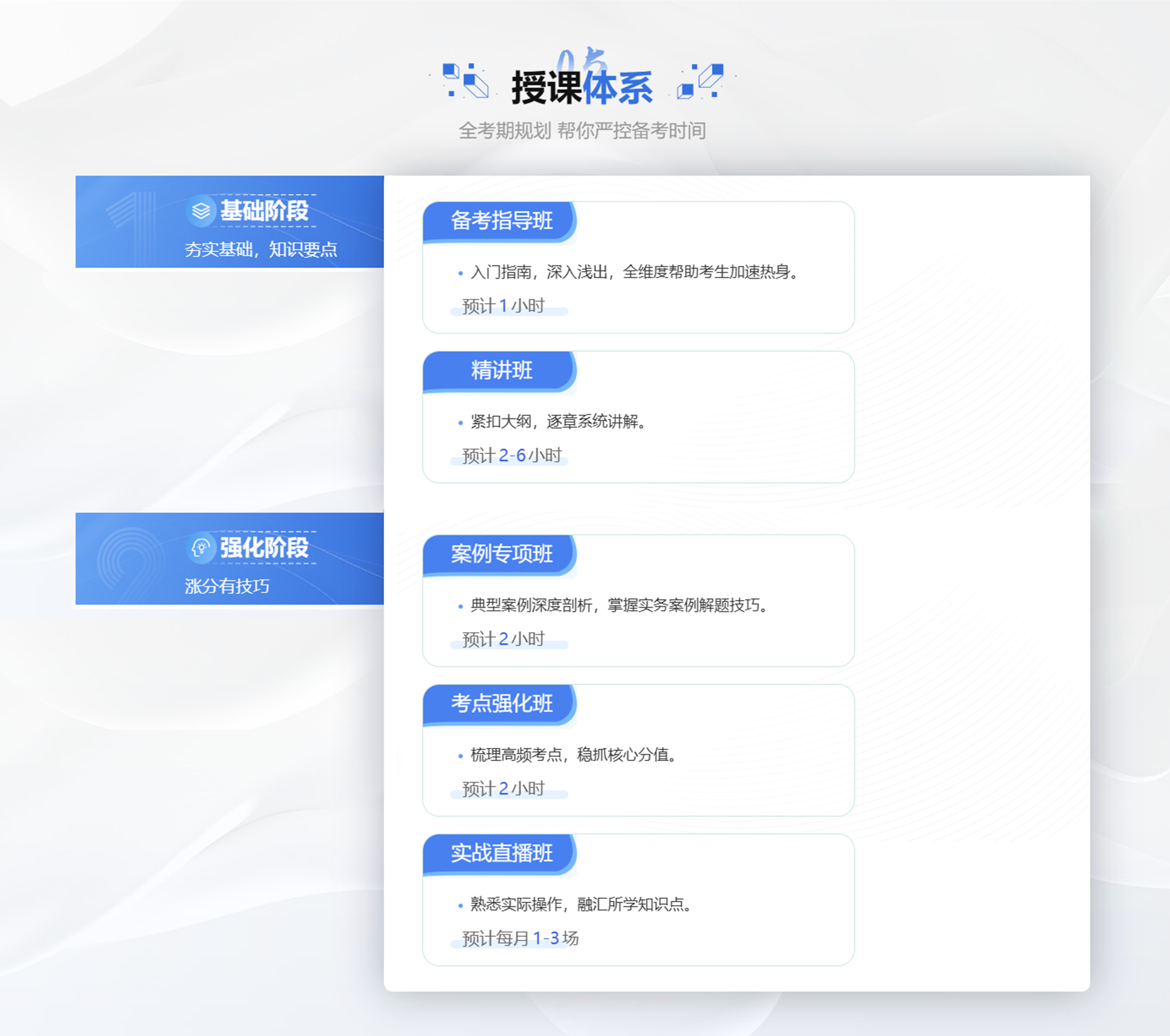Click text 涨分有技巧
Screen dimensions: 1170x1036
(227, 586)
